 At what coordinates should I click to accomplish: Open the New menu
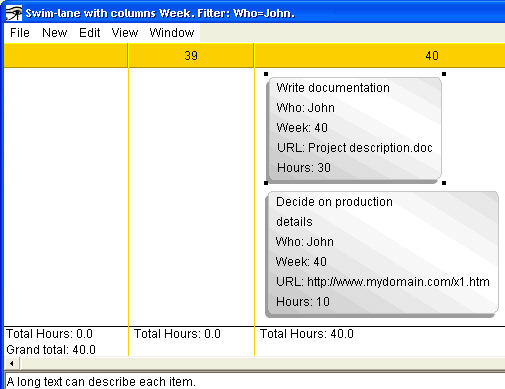click(x=55, y=33)
